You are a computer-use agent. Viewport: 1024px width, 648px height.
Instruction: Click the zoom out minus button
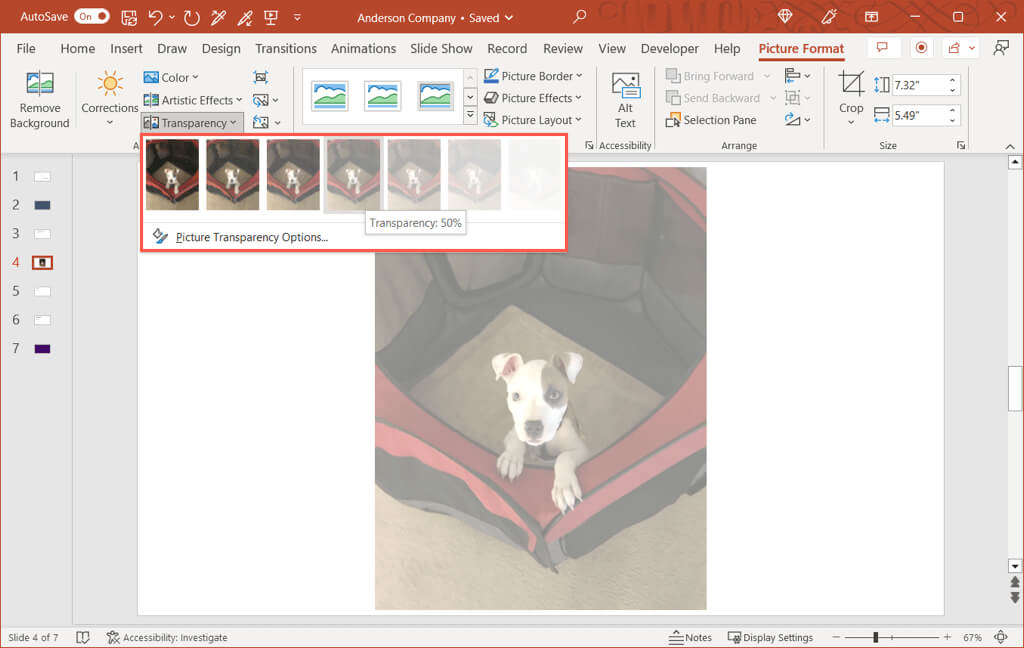point(836,637)
